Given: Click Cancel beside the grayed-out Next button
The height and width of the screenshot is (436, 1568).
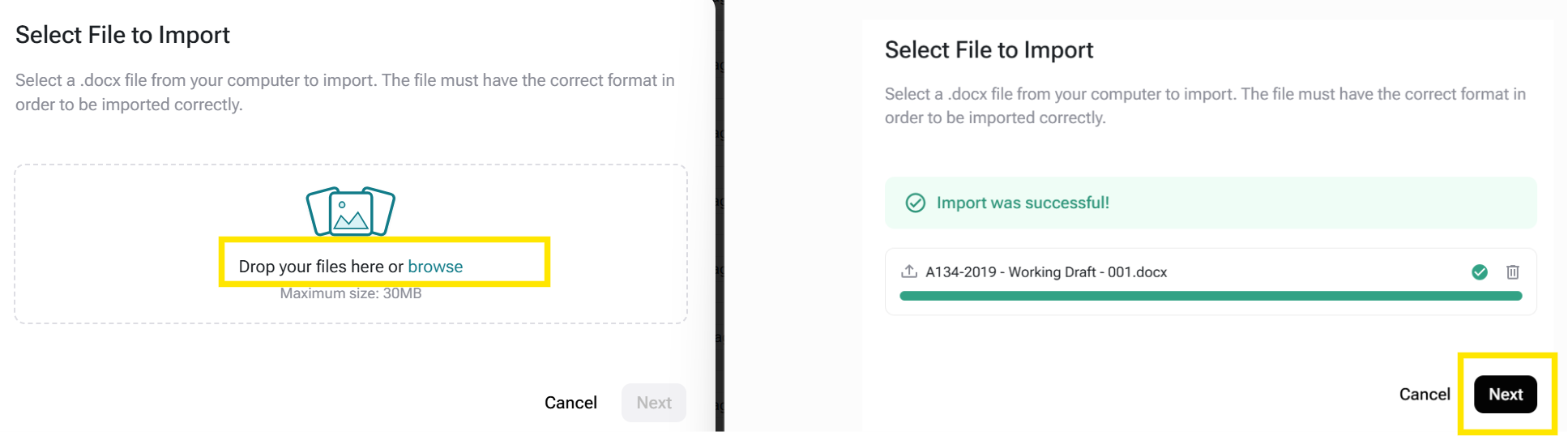Looking at the screenshot, I should [x=570, y=403].
